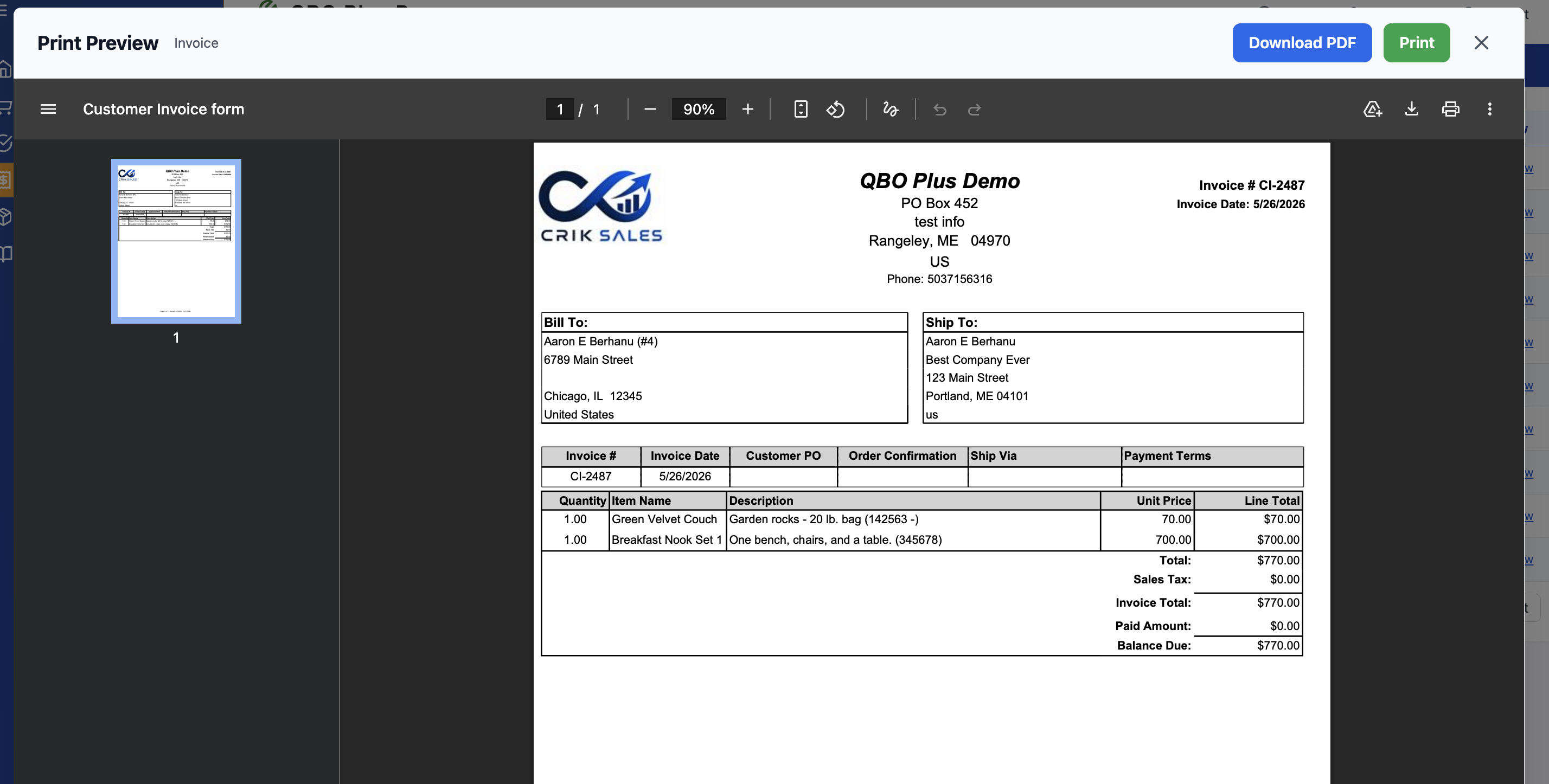Click the checkmark icon in left sidebar
Screen dimensions: 1549x784
(x=5, y=143)
